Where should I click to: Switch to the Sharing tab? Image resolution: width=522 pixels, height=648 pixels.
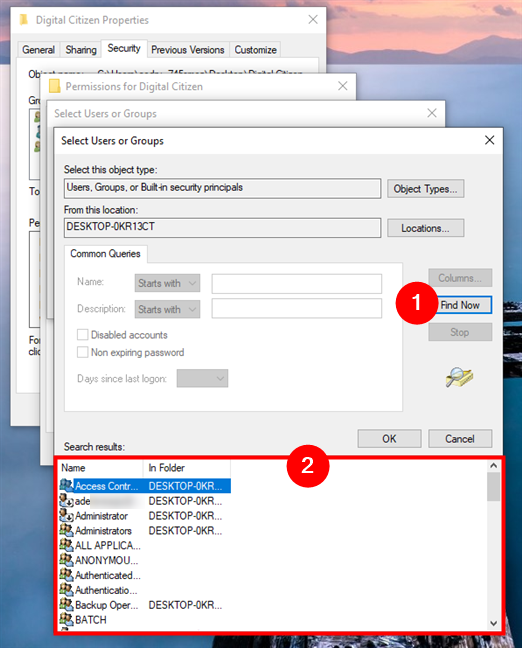coord(81,50)
